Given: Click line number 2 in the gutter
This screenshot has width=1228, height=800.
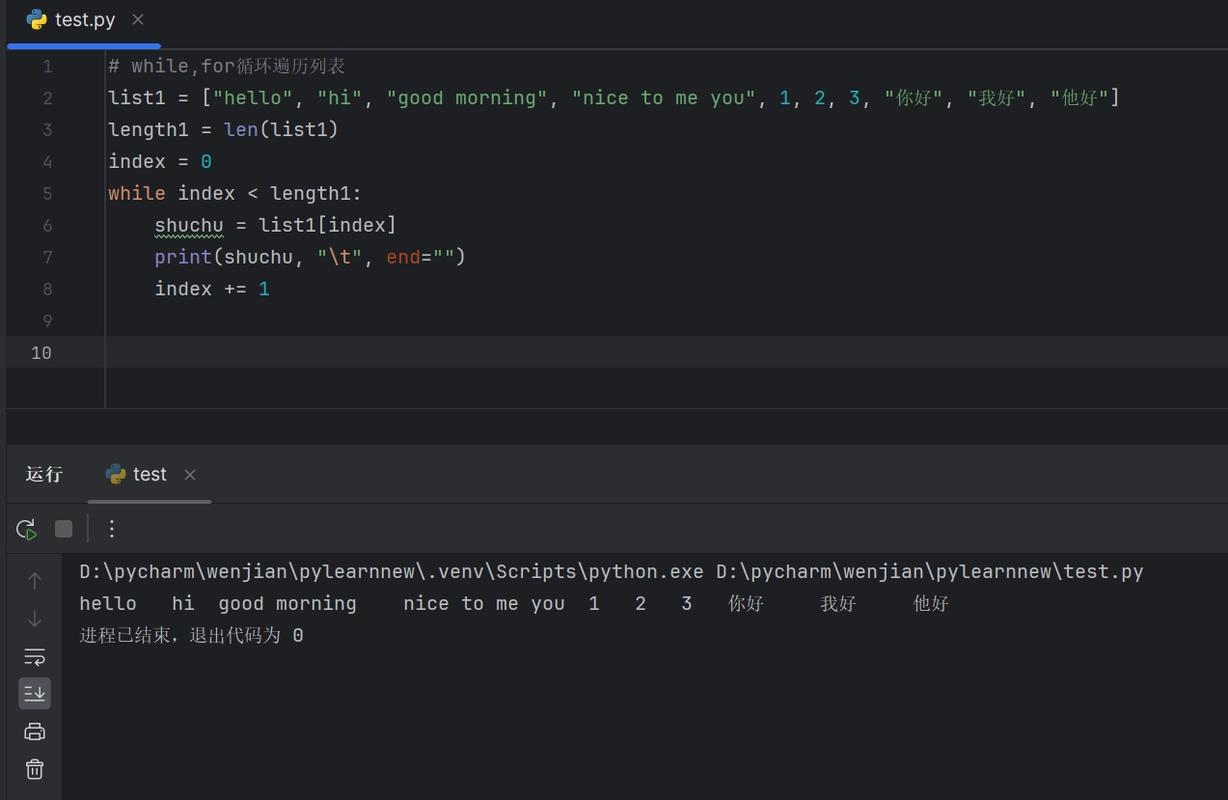Looking at the screenshot, I should 47,98.
